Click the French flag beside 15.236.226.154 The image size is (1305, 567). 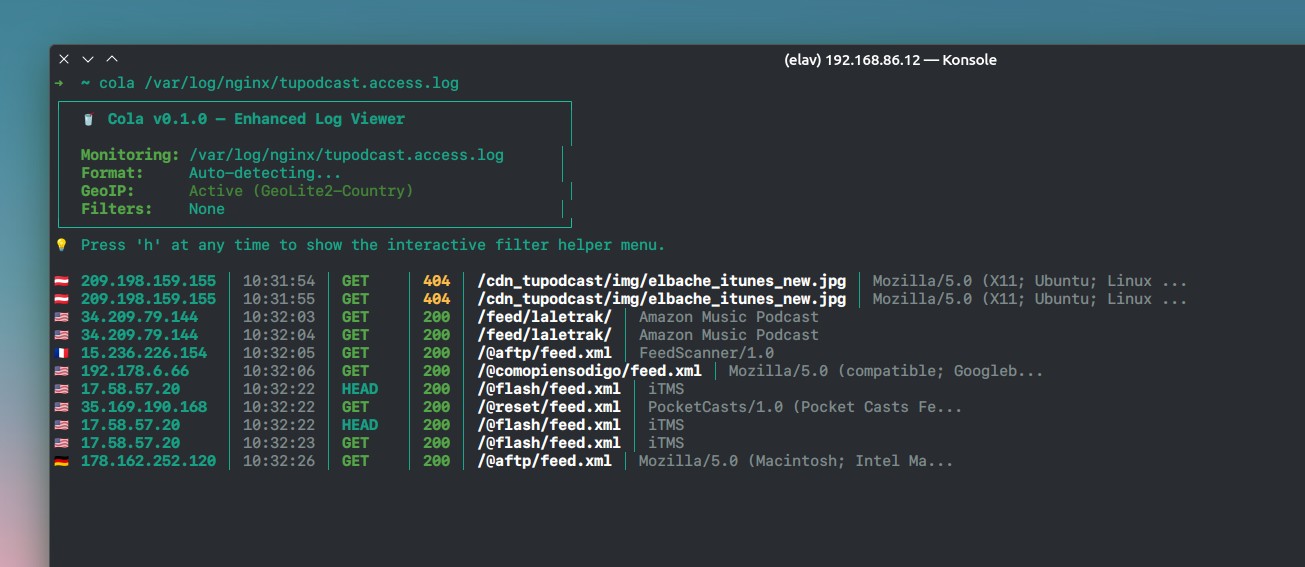coord(62,353)
